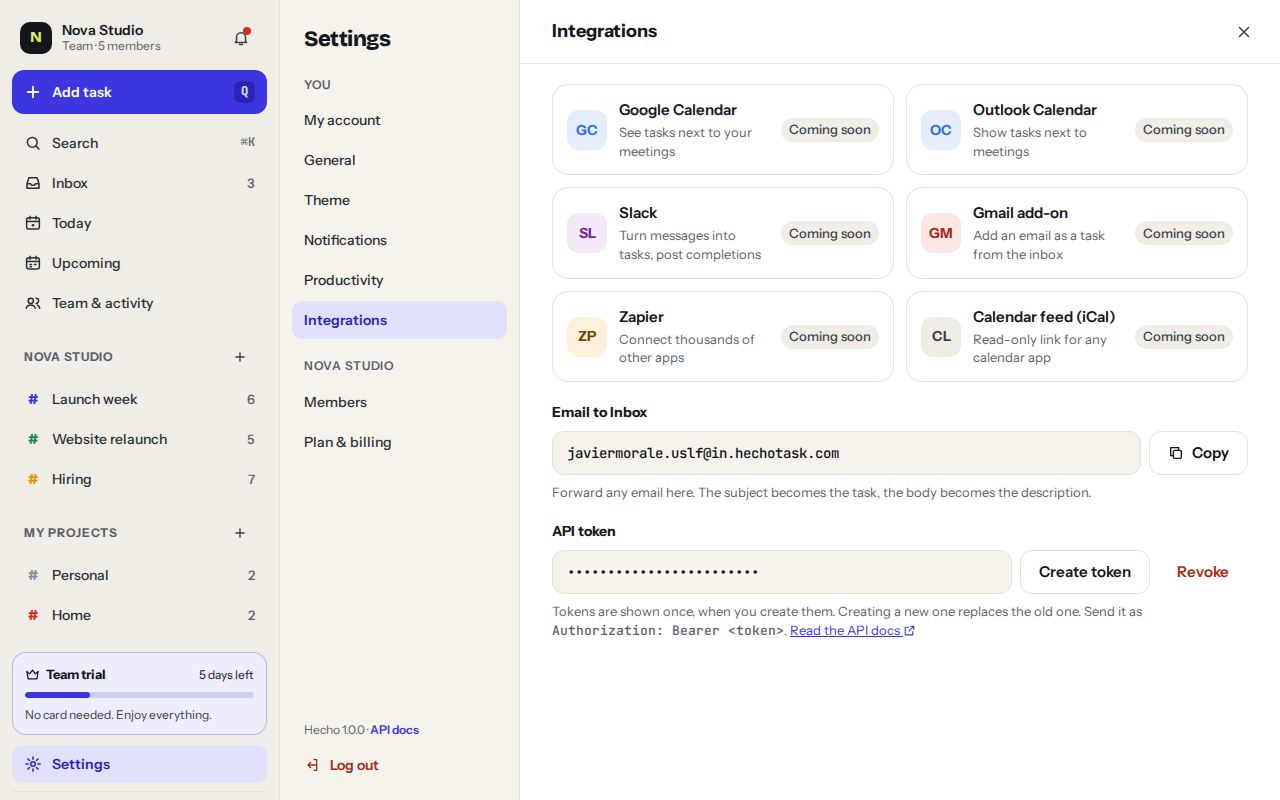Image resolution: width=1280 pixels, height=800 pixels.
Task: Click the Upcoming calendar icon
Action: 33,263
